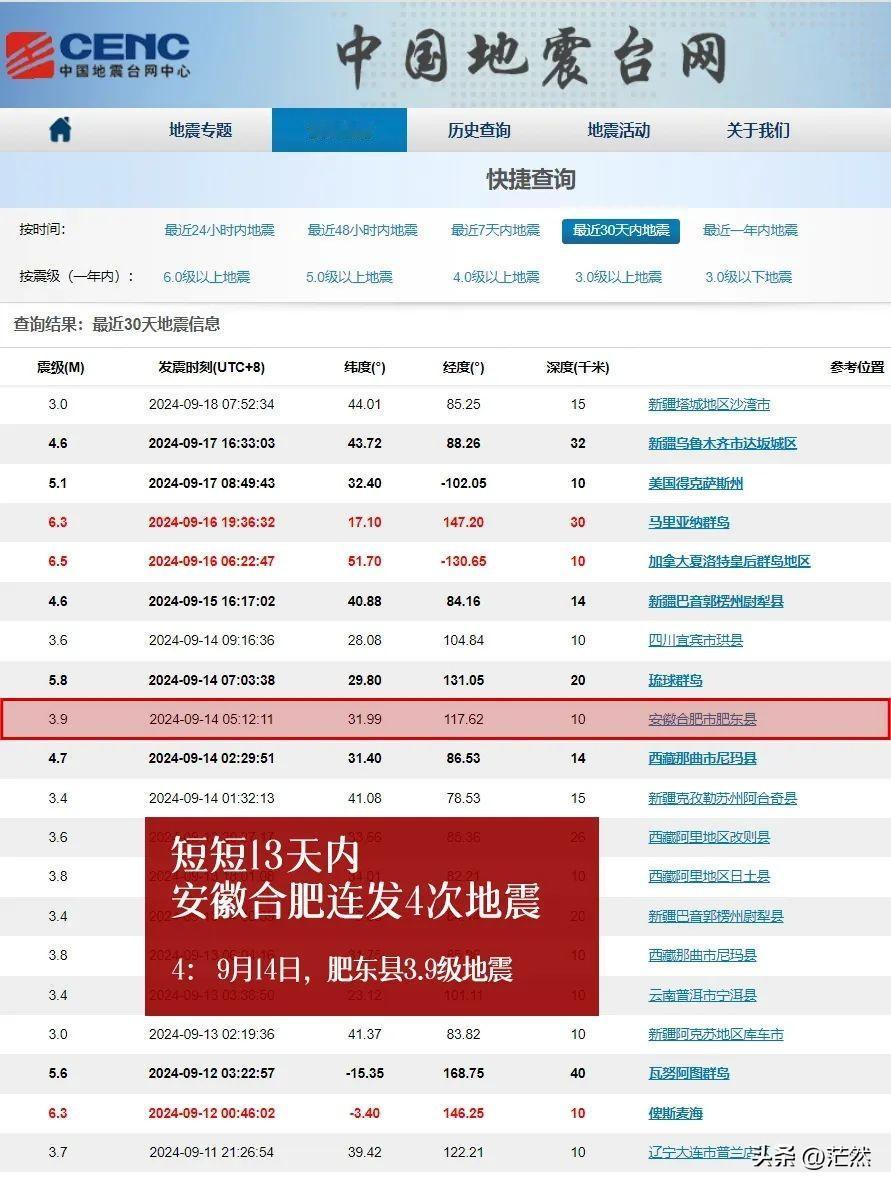Screen dimensions: 891x1188
Task: Select time cell 2024-09-18 07:52:34
Action: pos(211,405)
